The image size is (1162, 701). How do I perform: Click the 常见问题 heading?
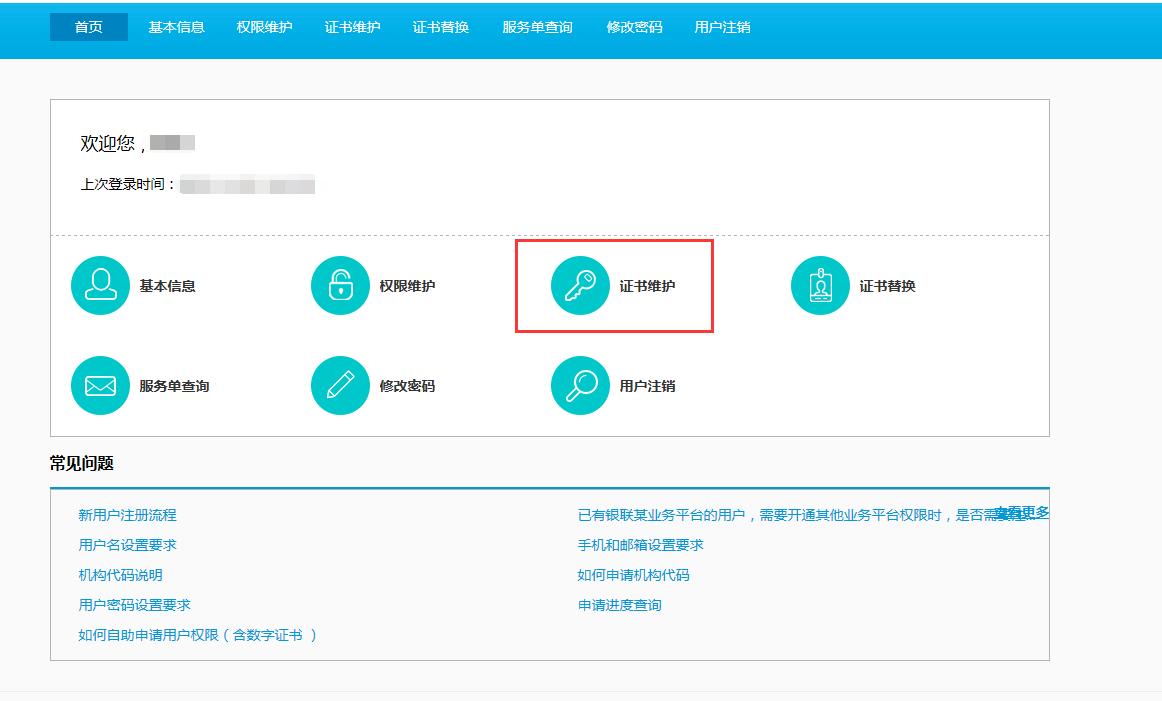(x=82, y=464)
